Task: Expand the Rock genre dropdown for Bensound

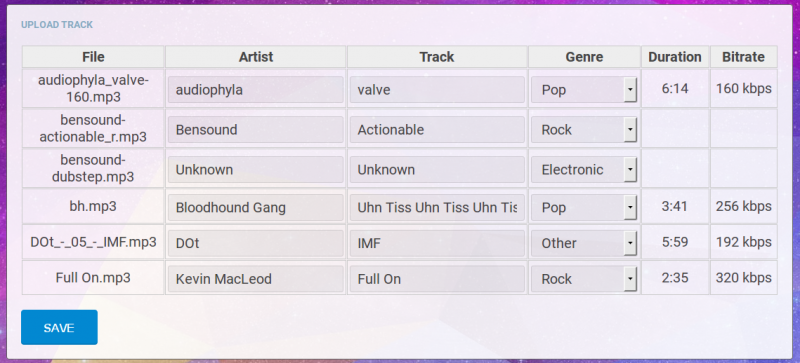Action: 584,130
